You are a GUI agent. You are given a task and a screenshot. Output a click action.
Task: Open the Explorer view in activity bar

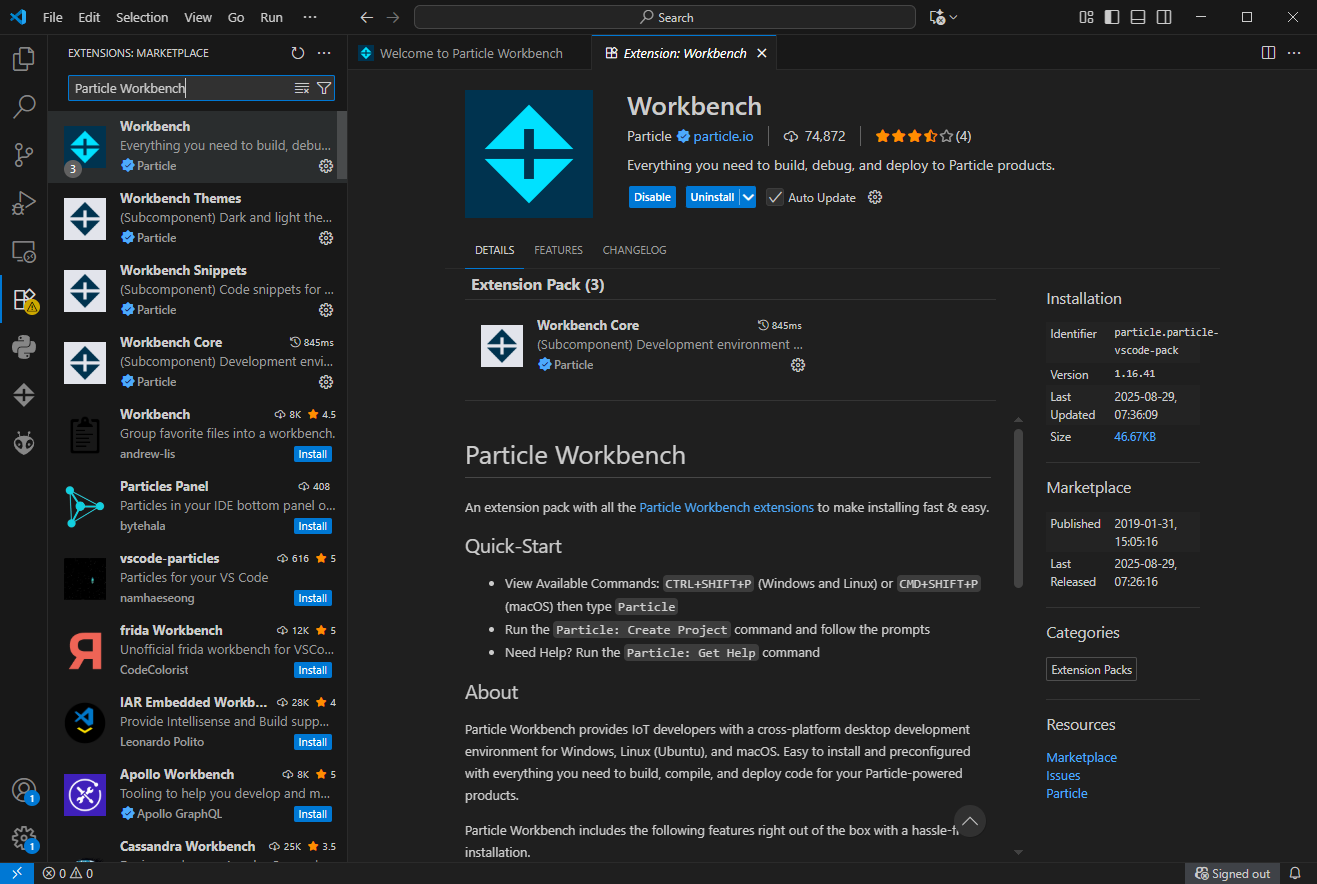[23, 59]
